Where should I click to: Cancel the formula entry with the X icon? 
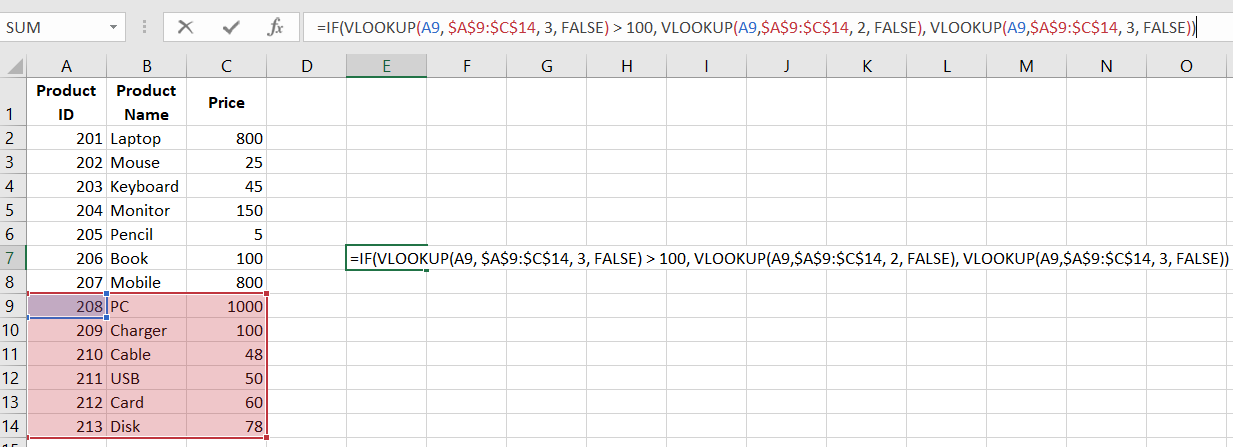[185, 28]
